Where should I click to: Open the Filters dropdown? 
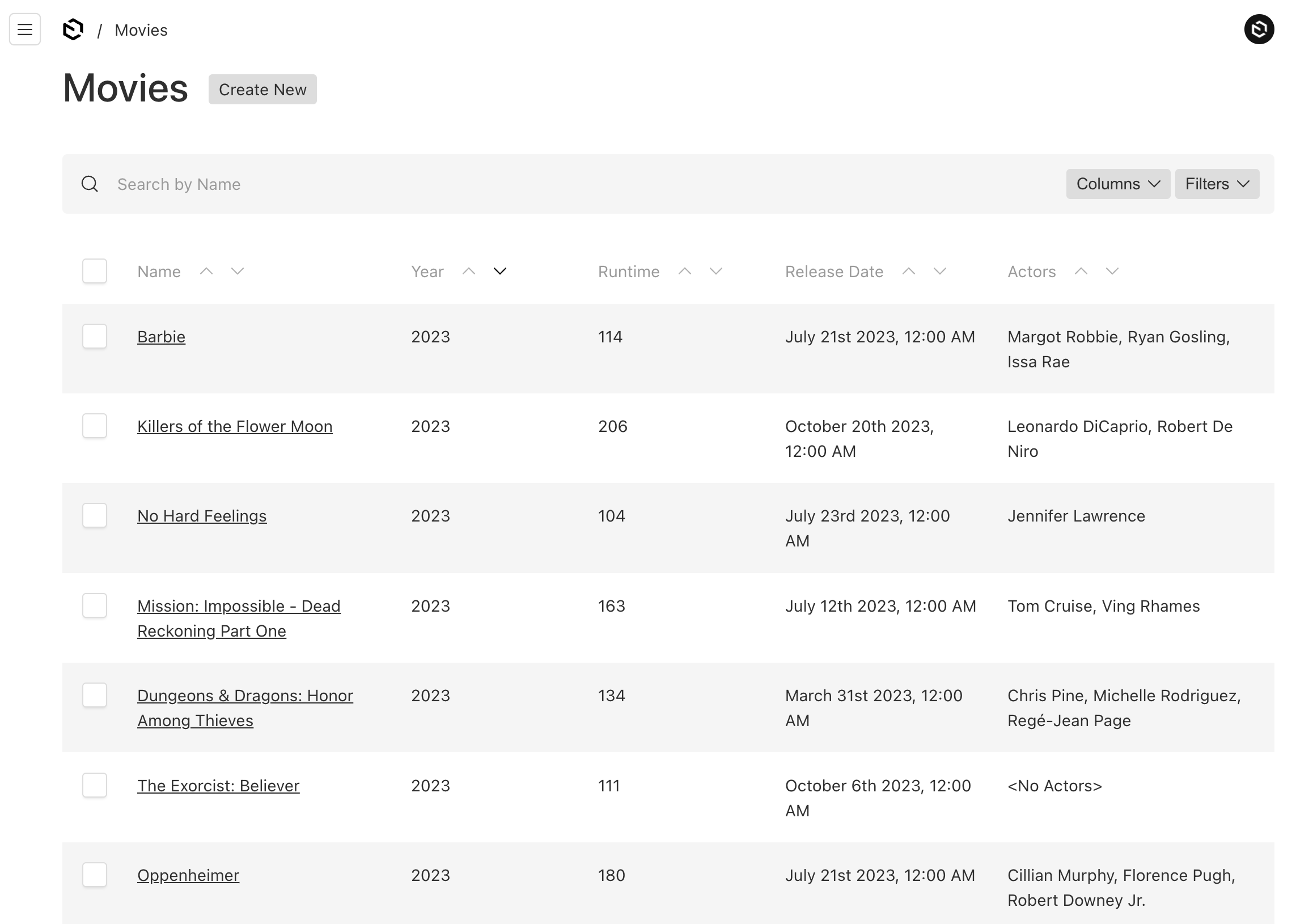(1217, 184)
